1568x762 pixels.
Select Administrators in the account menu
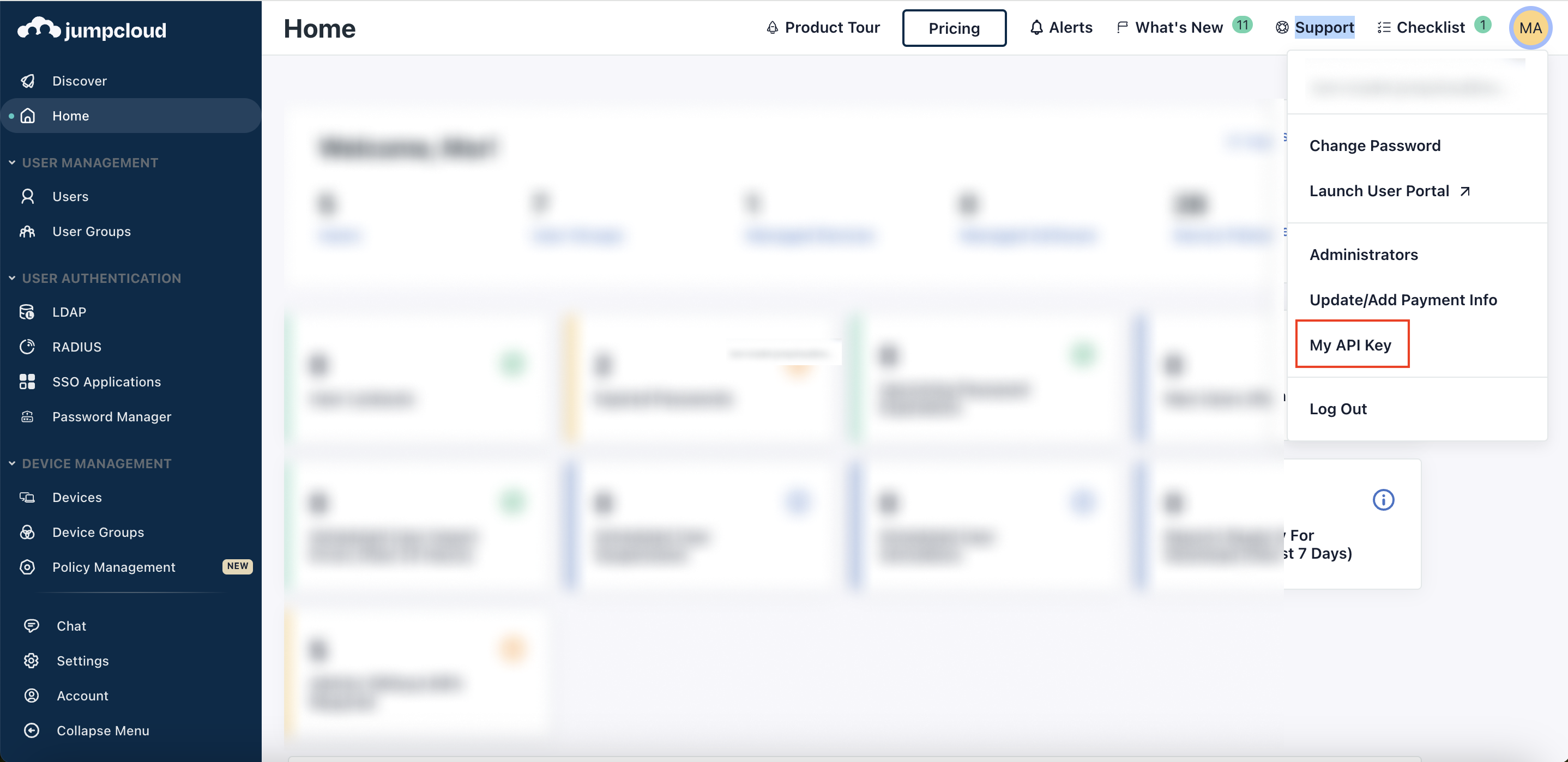[1364, 255]
